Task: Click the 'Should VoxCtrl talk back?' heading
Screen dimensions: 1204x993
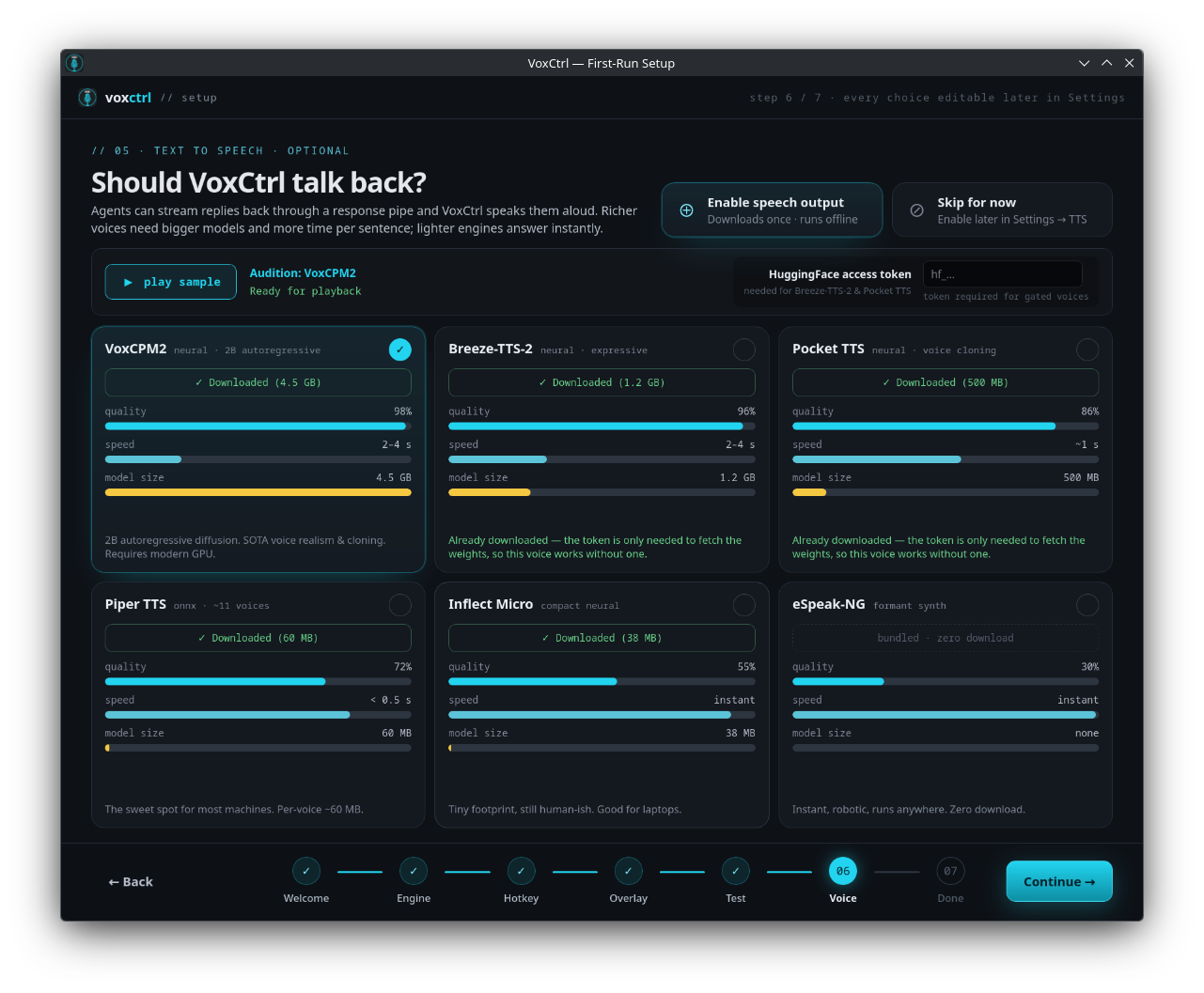Action: pyautogui.click(x=258, y=182)
